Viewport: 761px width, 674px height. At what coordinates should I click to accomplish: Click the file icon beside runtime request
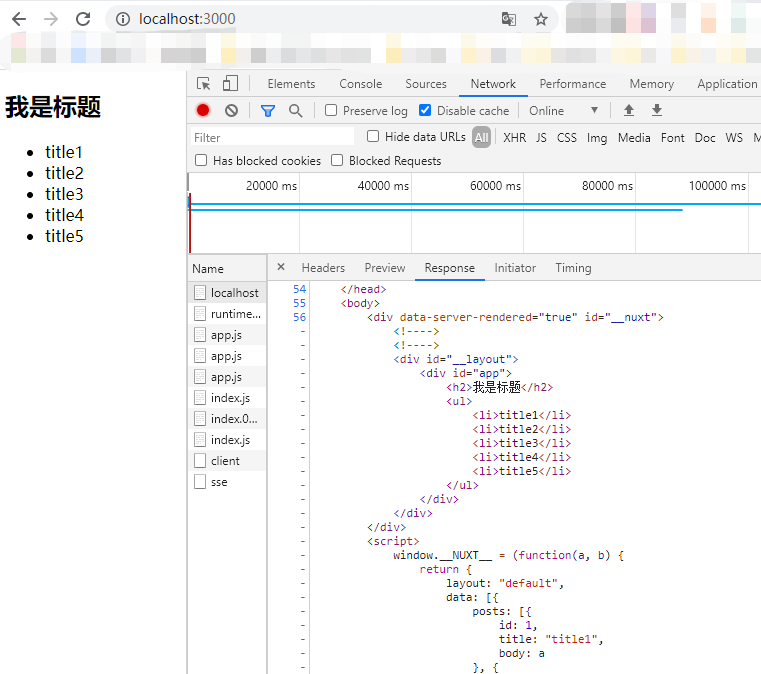tap(200, 313)
